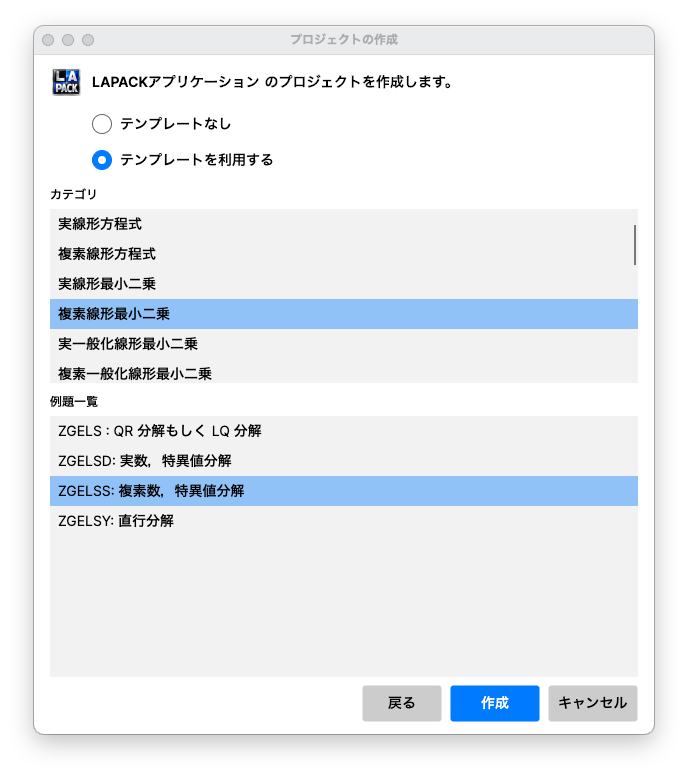Select example ZGELSY: 直行分解

pyautogui.click(x=344, y=521)
